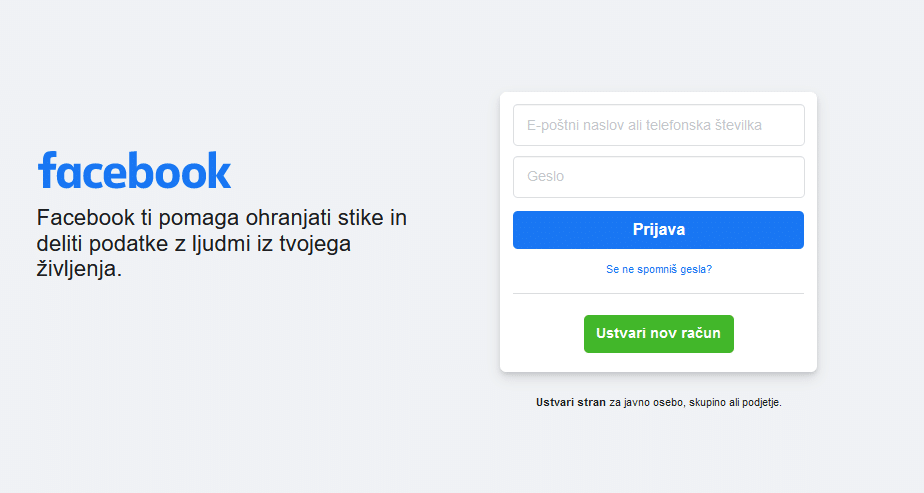
Task: Select the email or phone number input box
Action: coord(658,125)
